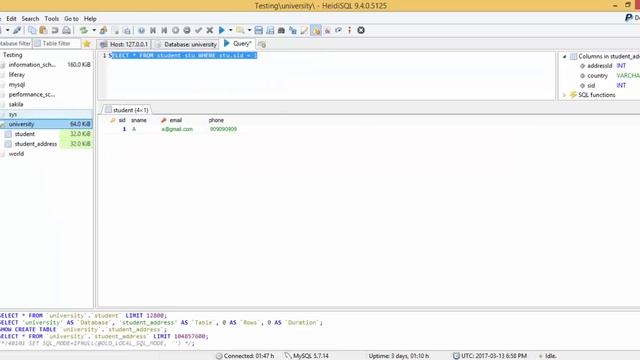Click the PayPal donate icon
640x360 pixels.
point(629,18)
